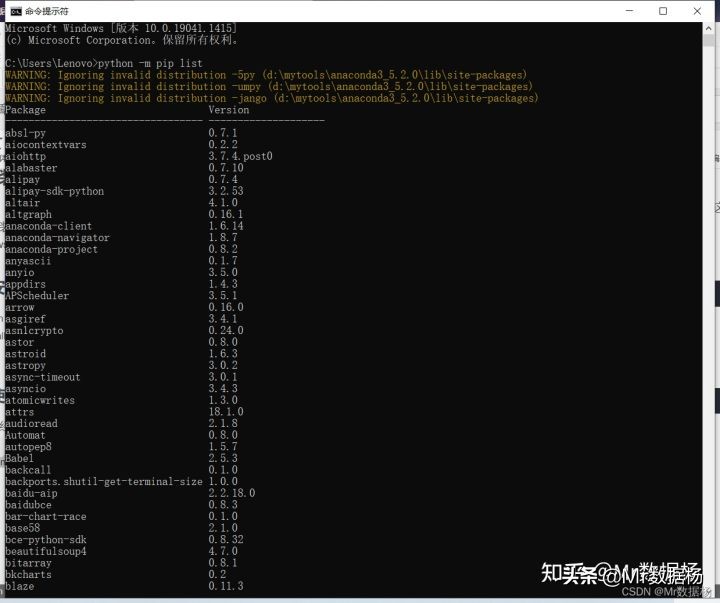This screenshot has width=720, height=603.
Task: Click the 'attrs' package name
Action: click(20, 412)
